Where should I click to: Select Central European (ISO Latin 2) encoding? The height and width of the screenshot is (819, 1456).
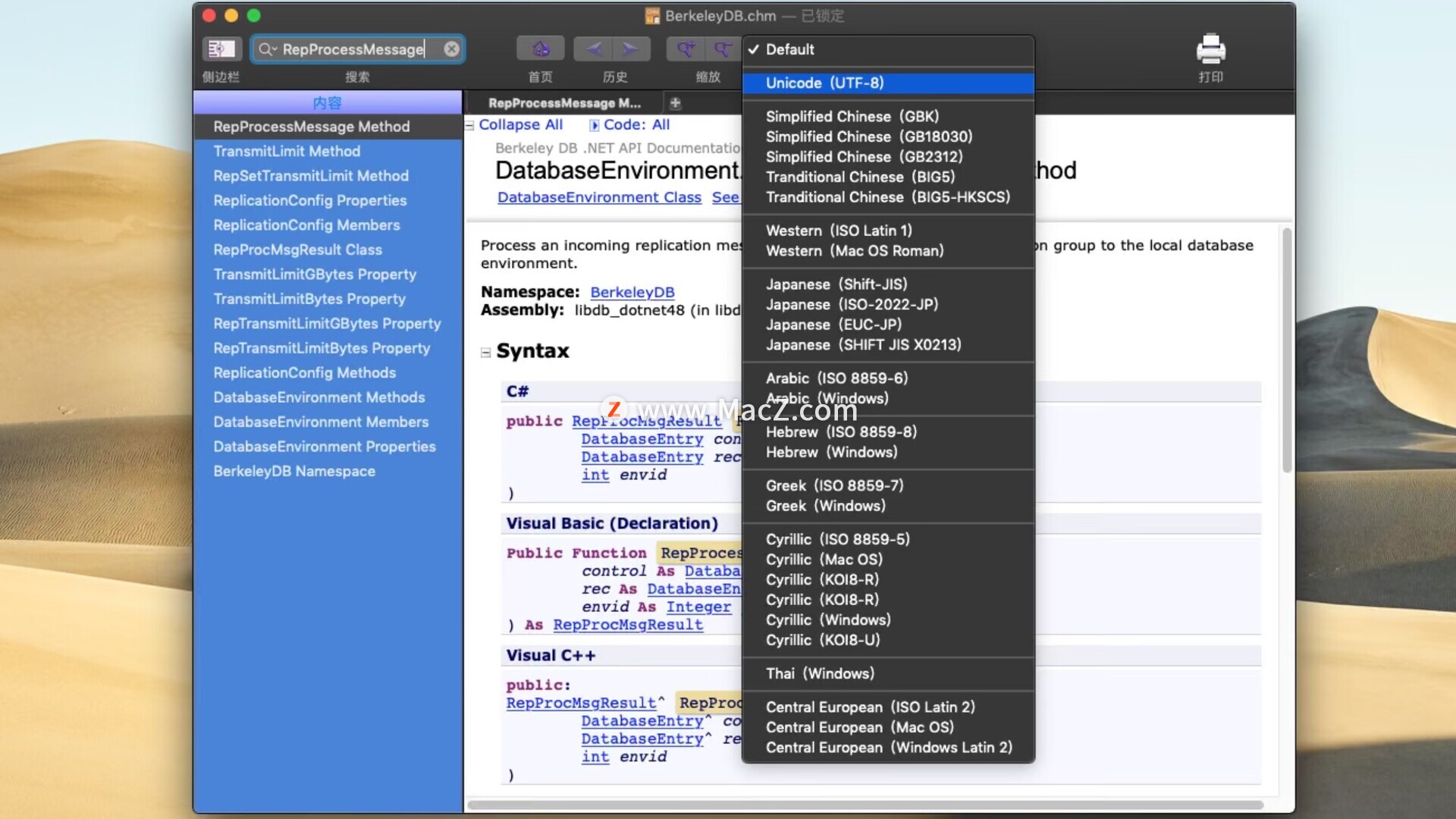(888, 707)
